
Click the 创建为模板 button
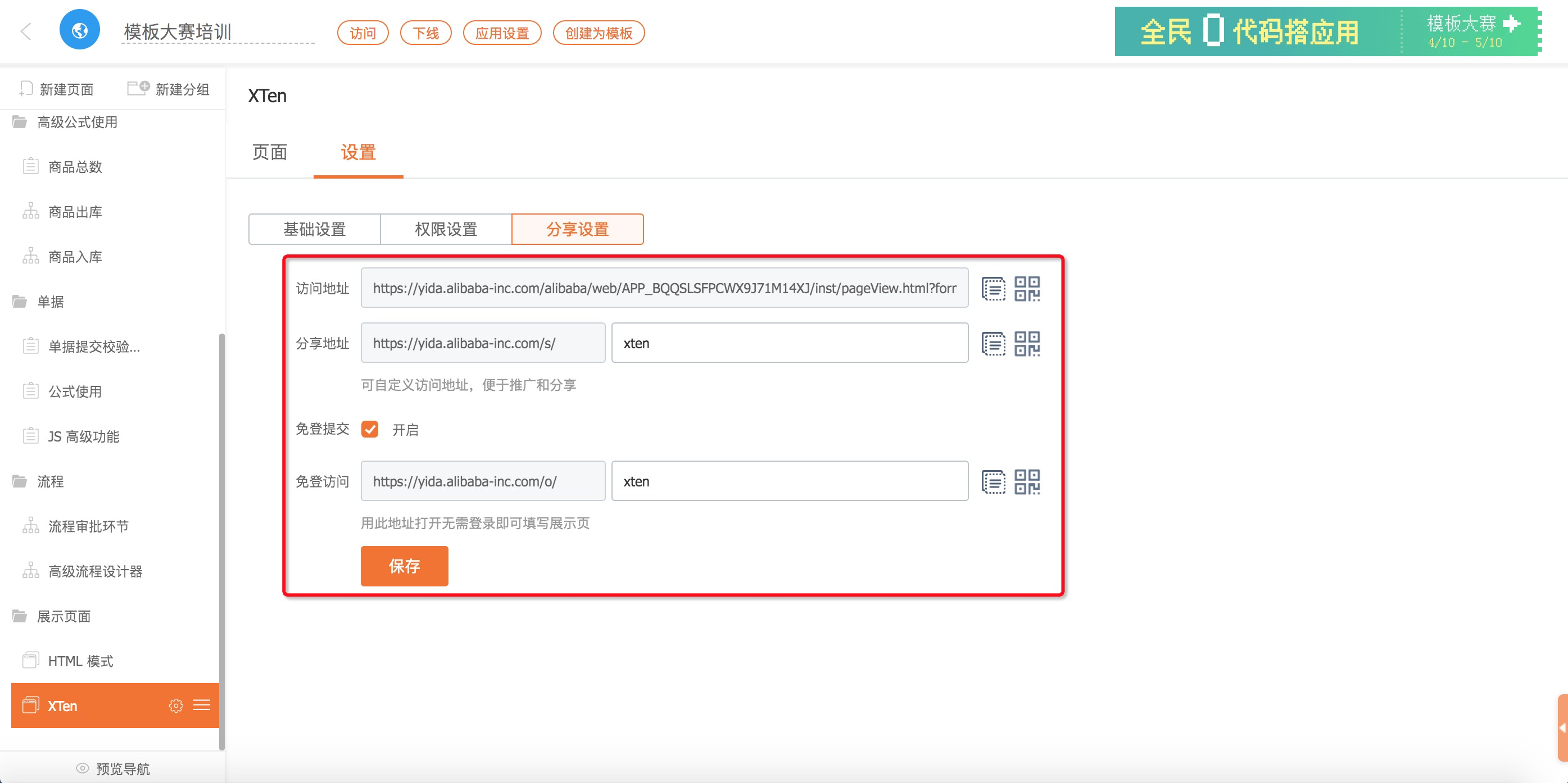tap(599, 33)
